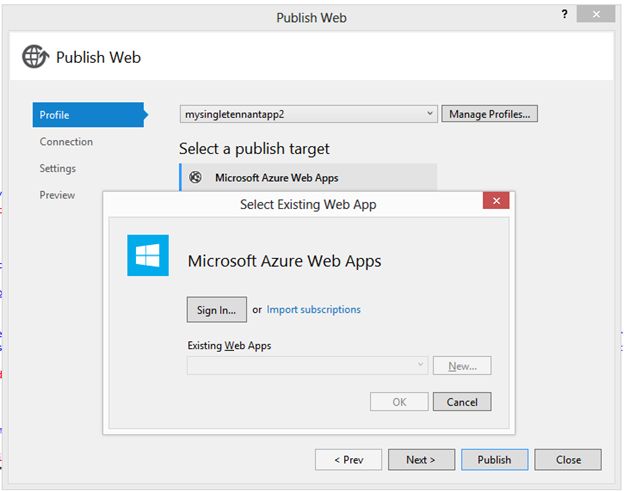Viewport: 624px width, 491px height.
Task: Click the Publish Web globe icon
Action: point(35,57)
